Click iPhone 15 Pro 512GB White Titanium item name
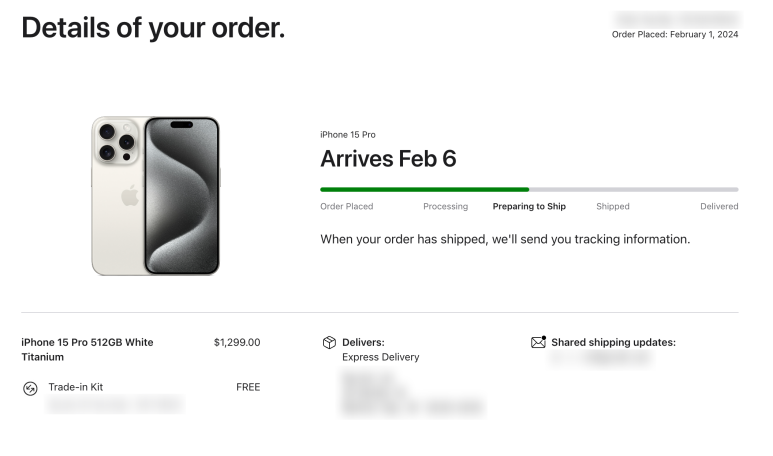 click(x=87, y=350)
